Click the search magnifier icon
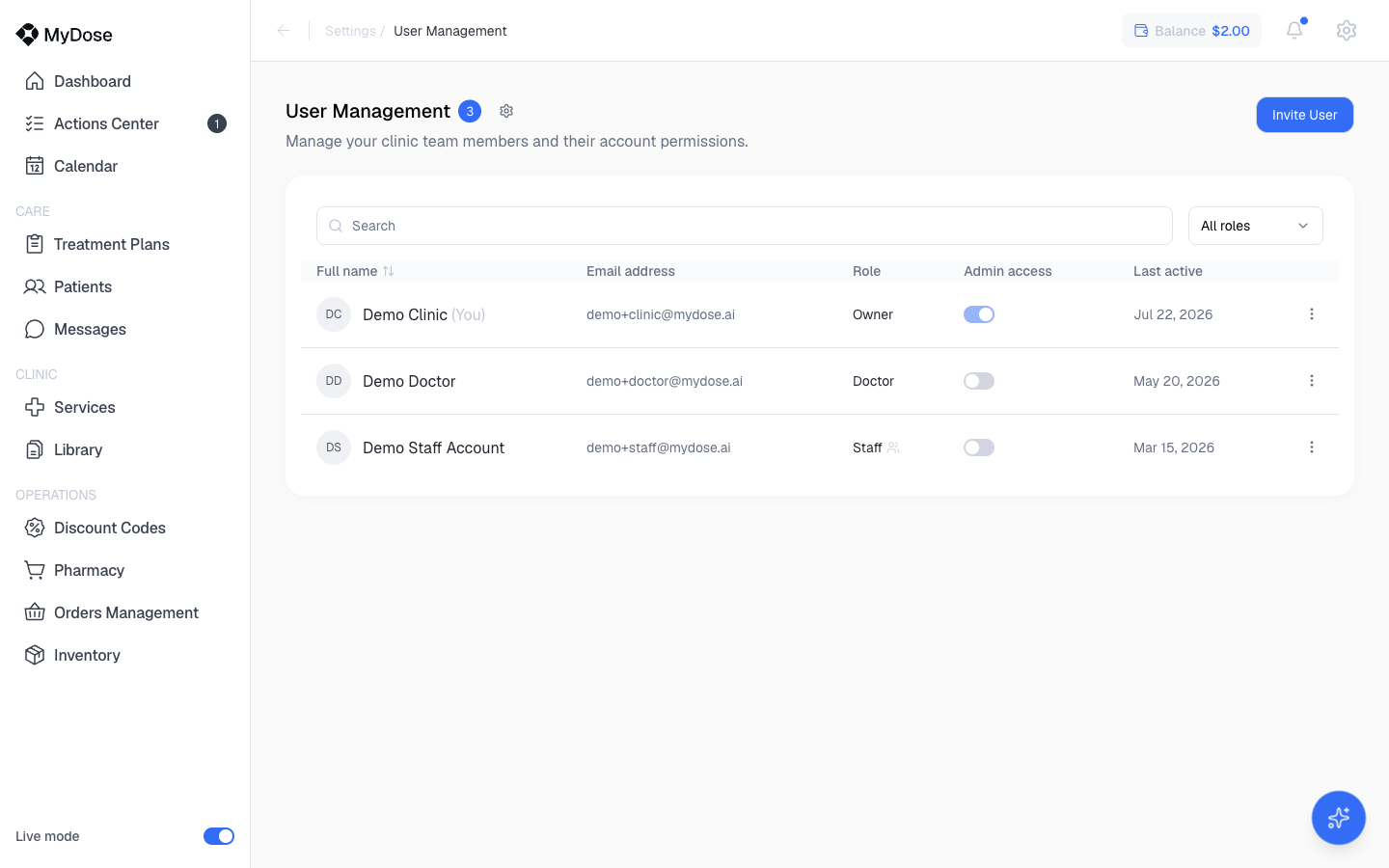The height and width of the screenshot is (868, 1389). click(336, 226)
